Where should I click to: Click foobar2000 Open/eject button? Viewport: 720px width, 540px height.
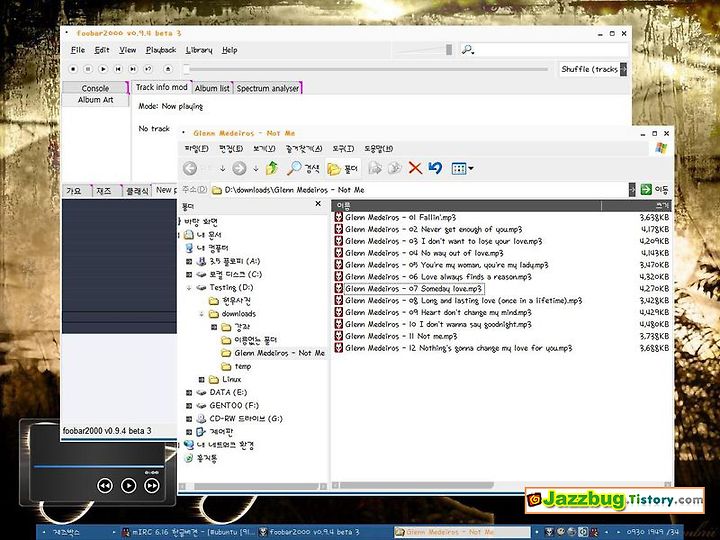pyautogui.click(x=168, y=69)
